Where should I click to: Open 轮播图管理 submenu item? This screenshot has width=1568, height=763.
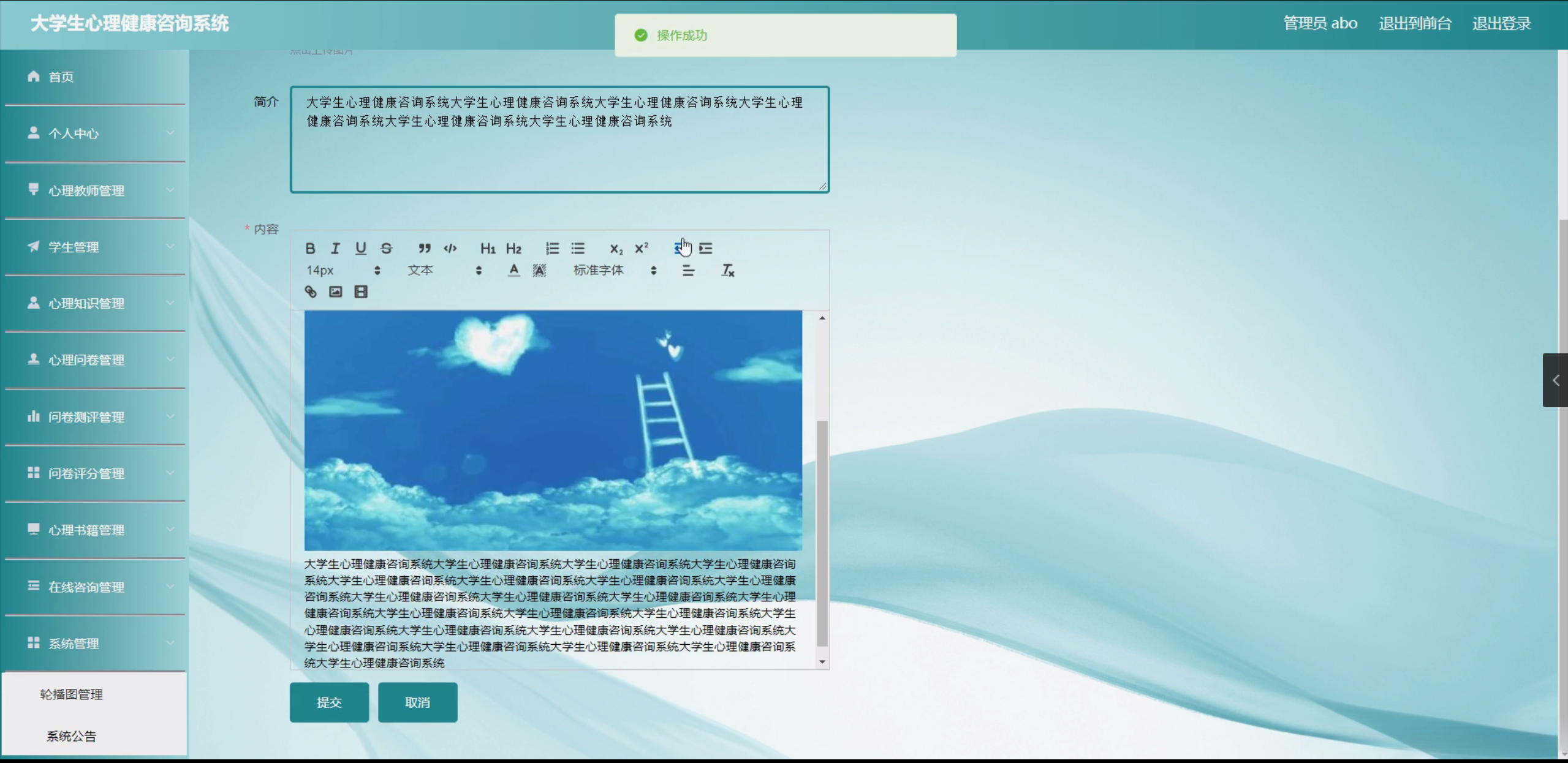point(72,694)
